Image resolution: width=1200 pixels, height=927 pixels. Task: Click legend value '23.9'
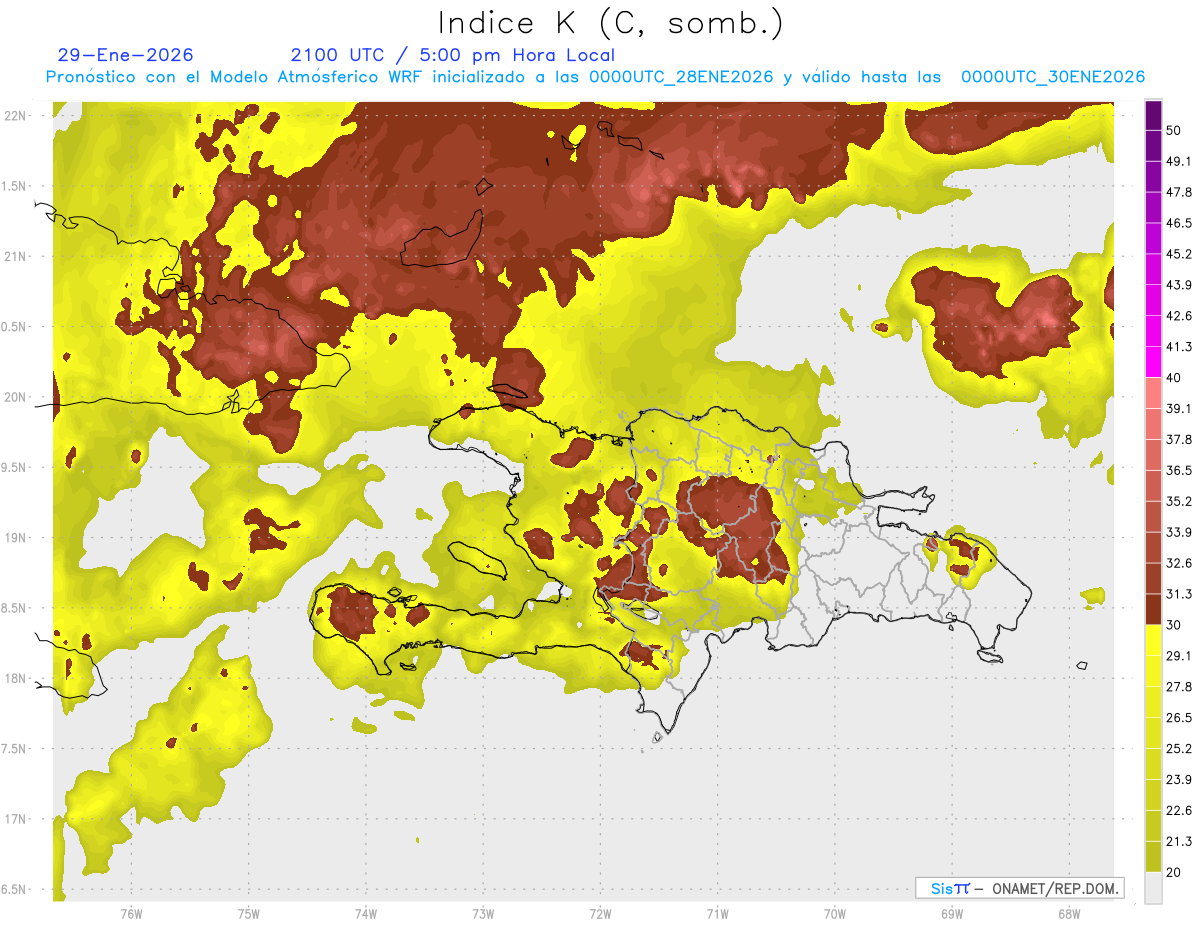[1179, 780]
